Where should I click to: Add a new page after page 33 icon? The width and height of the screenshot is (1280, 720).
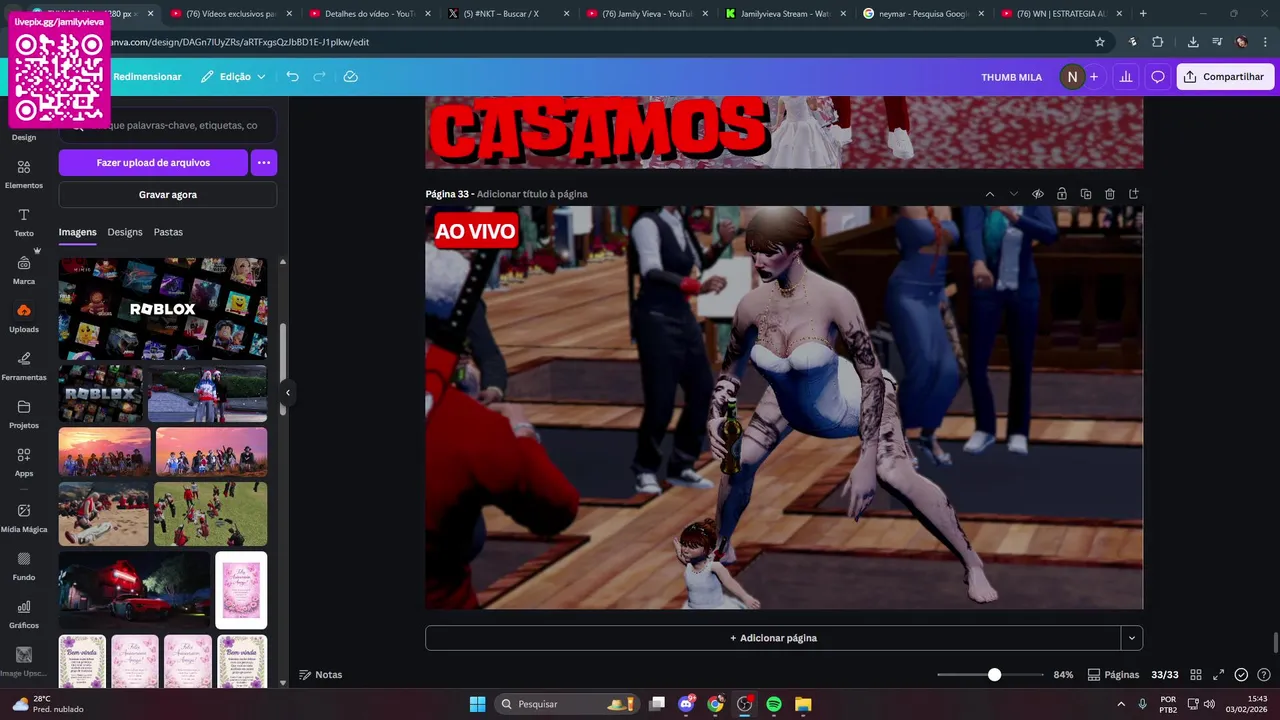(1134, 194)
